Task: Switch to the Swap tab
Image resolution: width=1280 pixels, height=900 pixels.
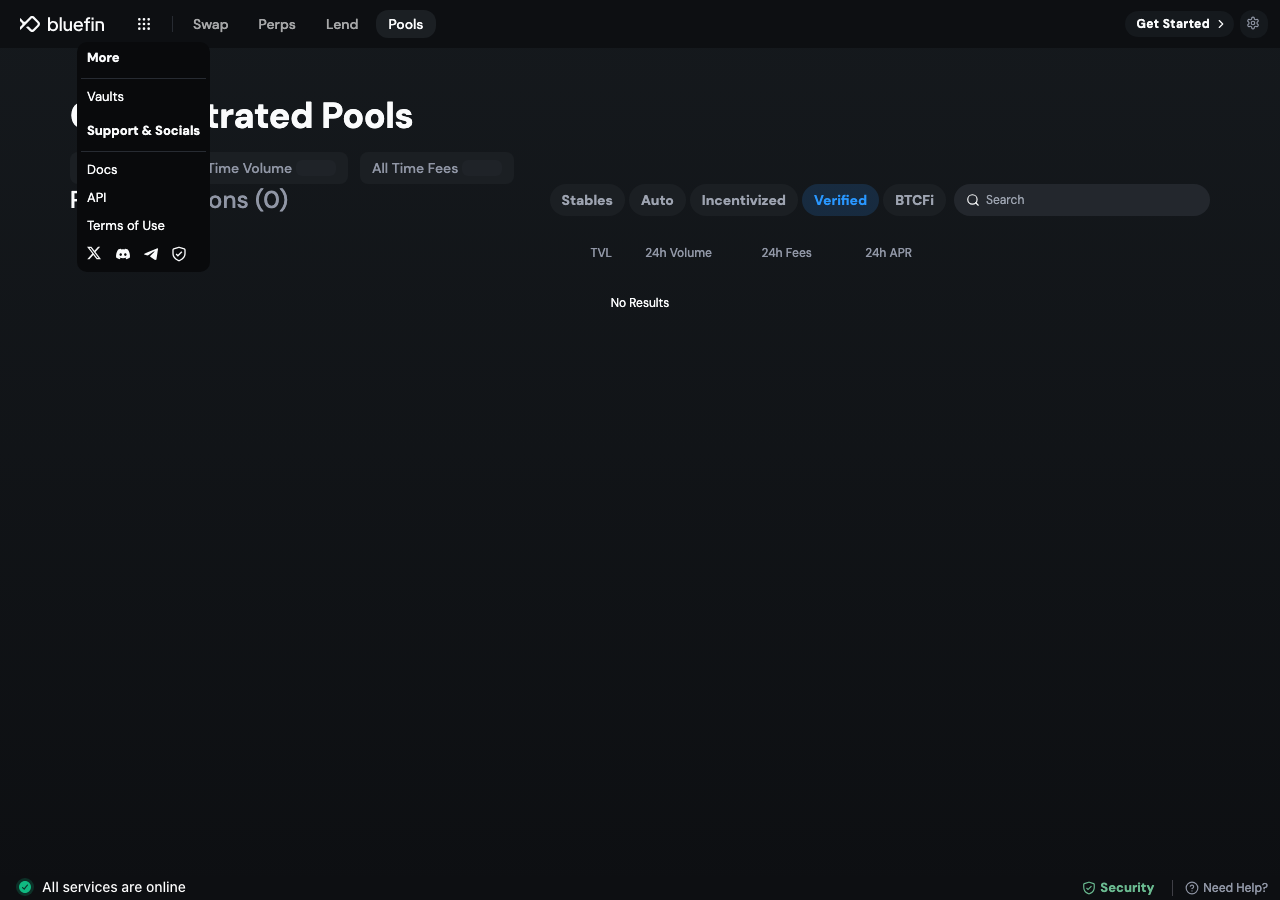Action: coord(210,24)
